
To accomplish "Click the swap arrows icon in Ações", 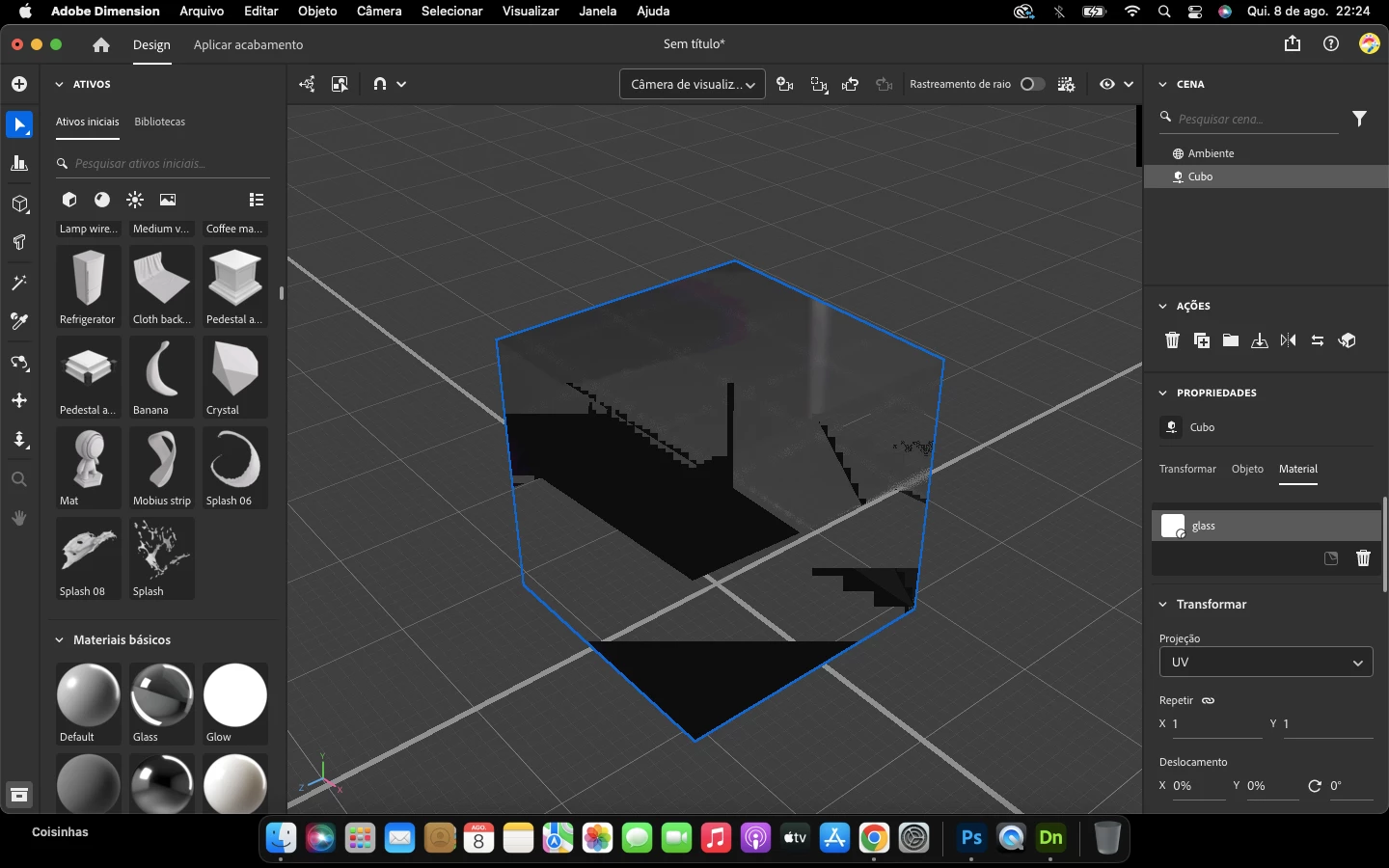I will tap(1318, 340).
